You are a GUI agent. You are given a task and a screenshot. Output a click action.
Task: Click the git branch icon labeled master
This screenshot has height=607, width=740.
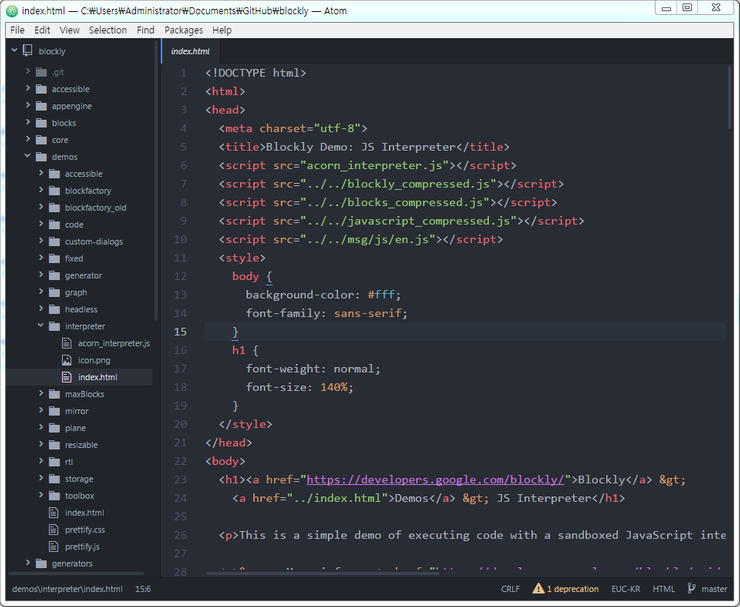click(x=692, y=589)
